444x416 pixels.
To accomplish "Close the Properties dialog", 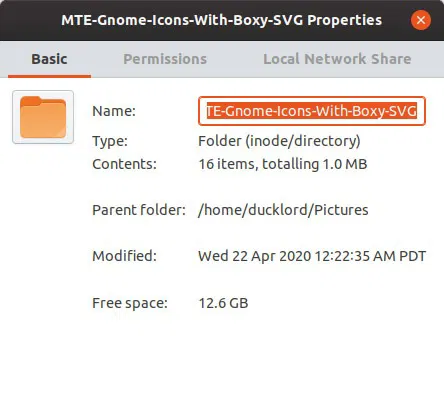I will point(421,20).
